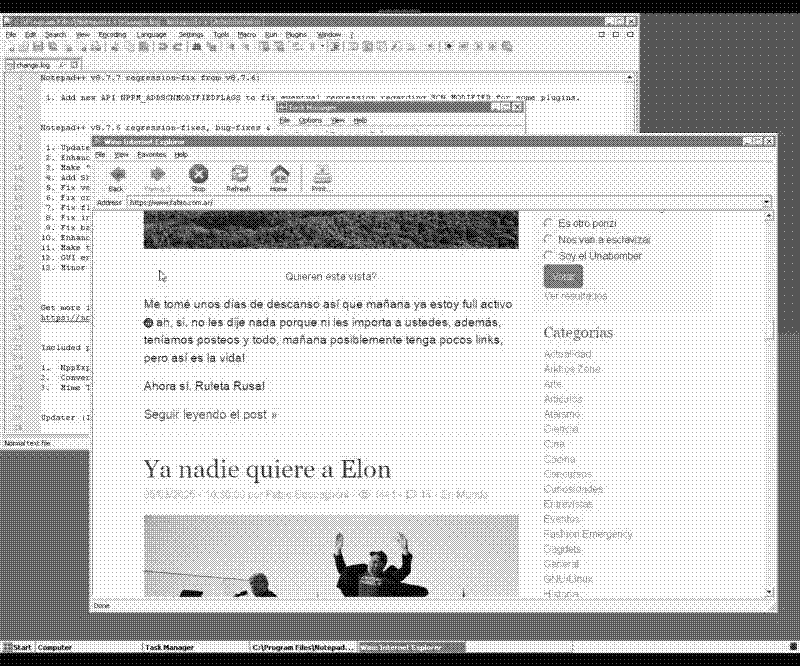Open Favorites menu in Internet Explorer
800x666 pixels.
click(152, 155)
